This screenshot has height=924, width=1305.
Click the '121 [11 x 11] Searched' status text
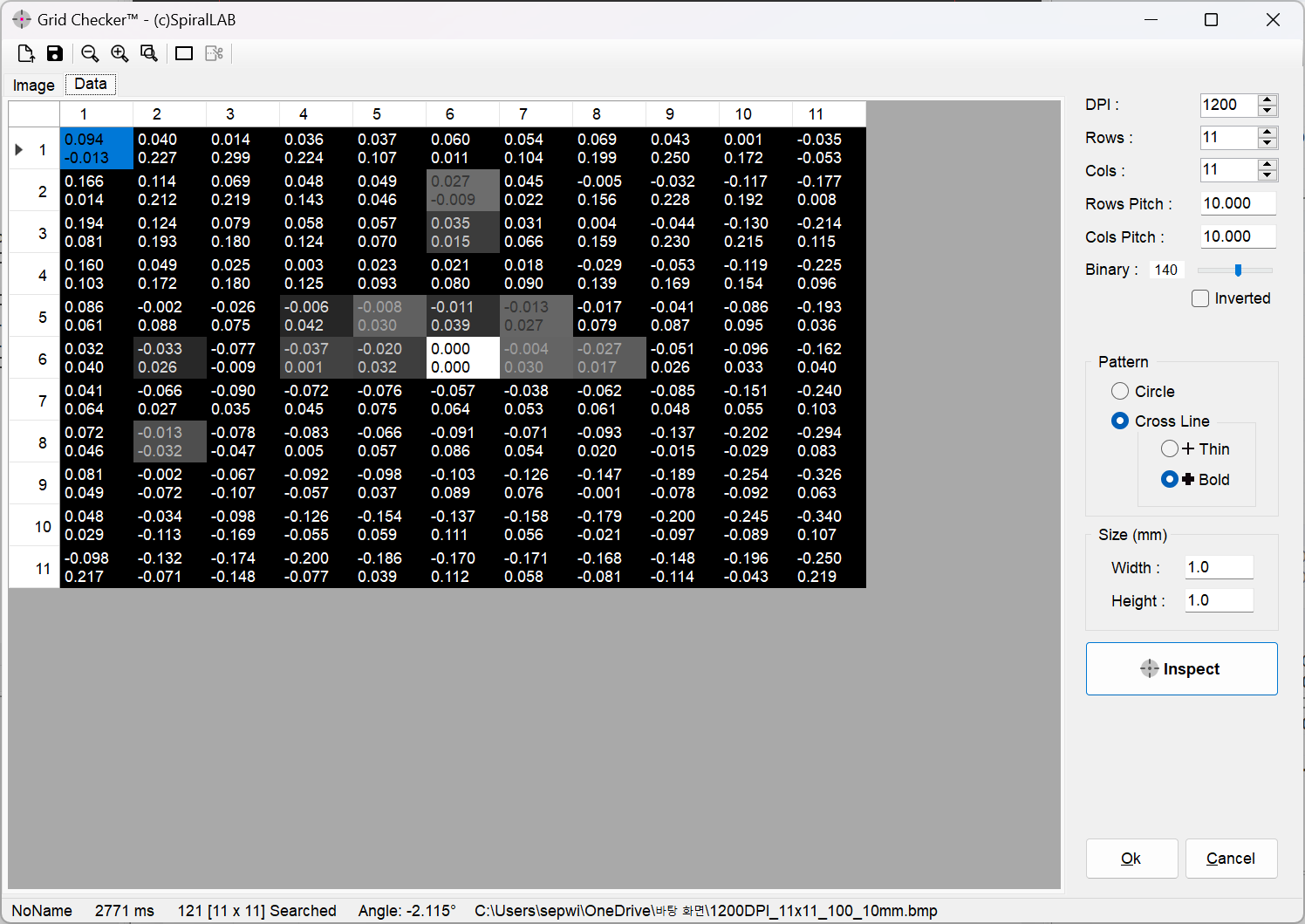(257, 911)
